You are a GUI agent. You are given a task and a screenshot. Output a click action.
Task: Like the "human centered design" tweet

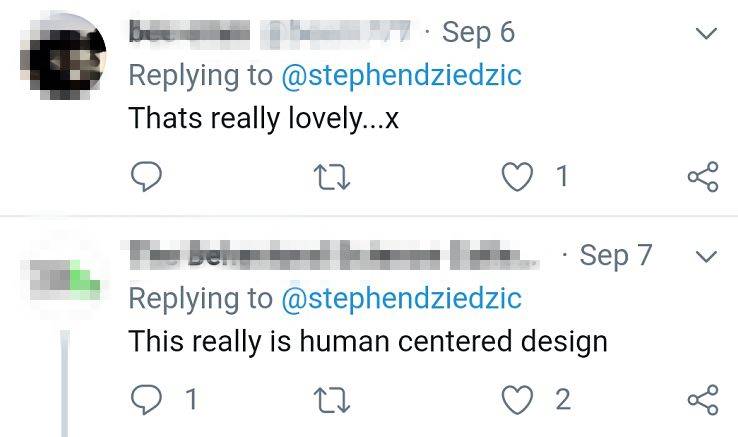519,400
